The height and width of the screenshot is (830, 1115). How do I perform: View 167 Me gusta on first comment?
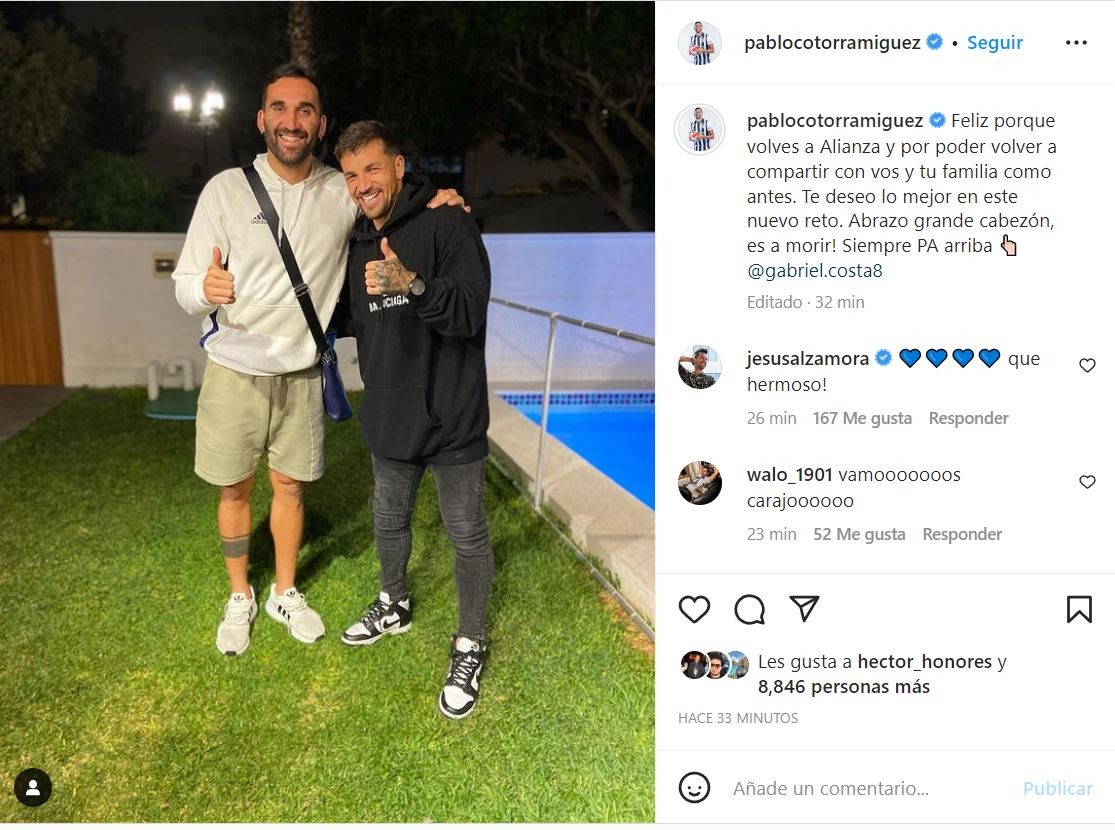(862, 418)
